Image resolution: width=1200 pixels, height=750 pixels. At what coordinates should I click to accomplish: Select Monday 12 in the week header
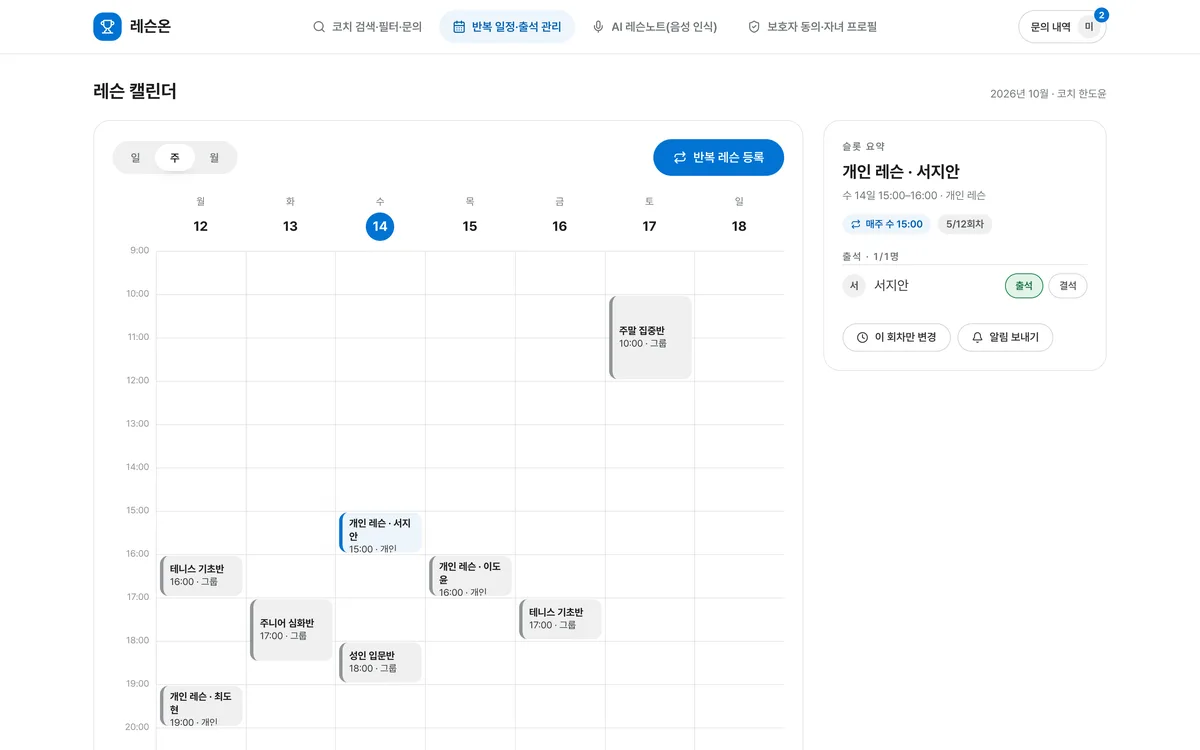[201, 227]
